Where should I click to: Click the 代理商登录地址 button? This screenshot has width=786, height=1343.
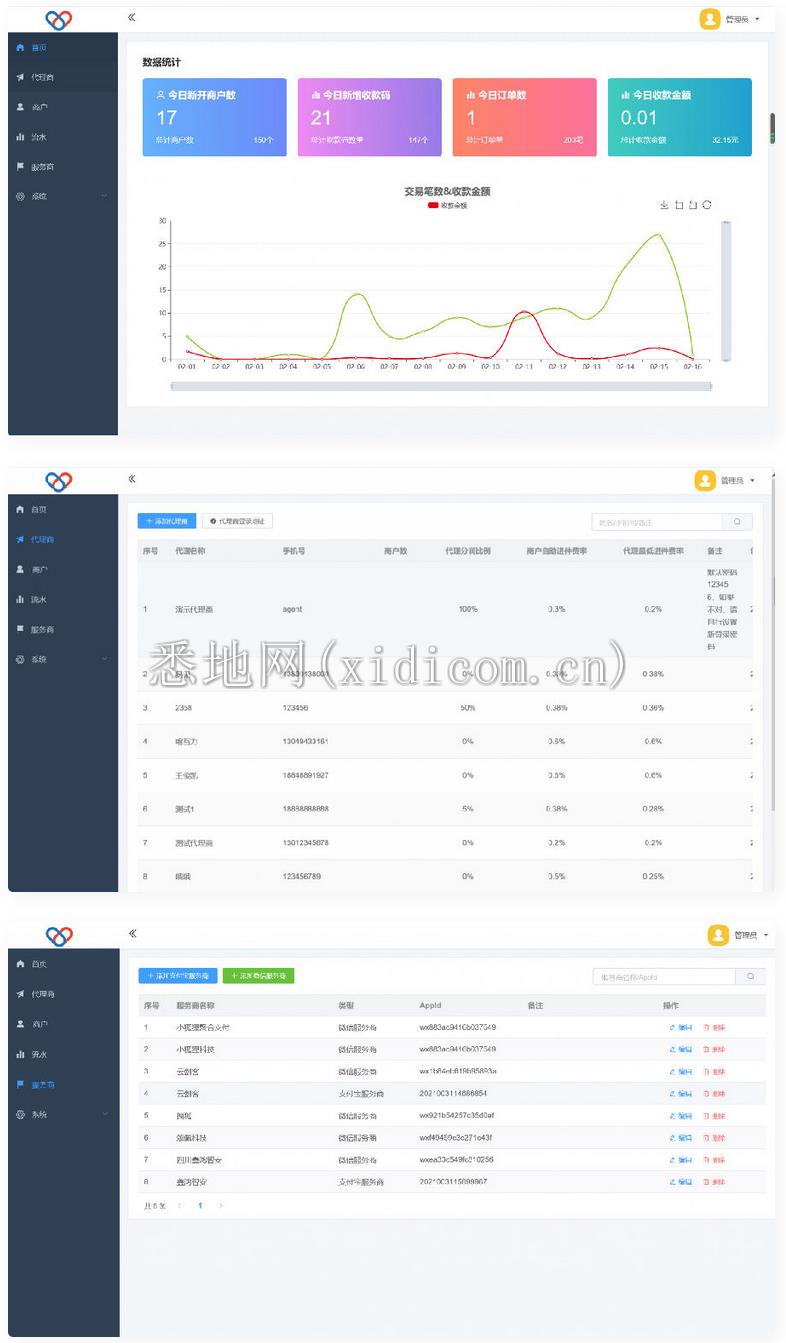pos(237,521)
